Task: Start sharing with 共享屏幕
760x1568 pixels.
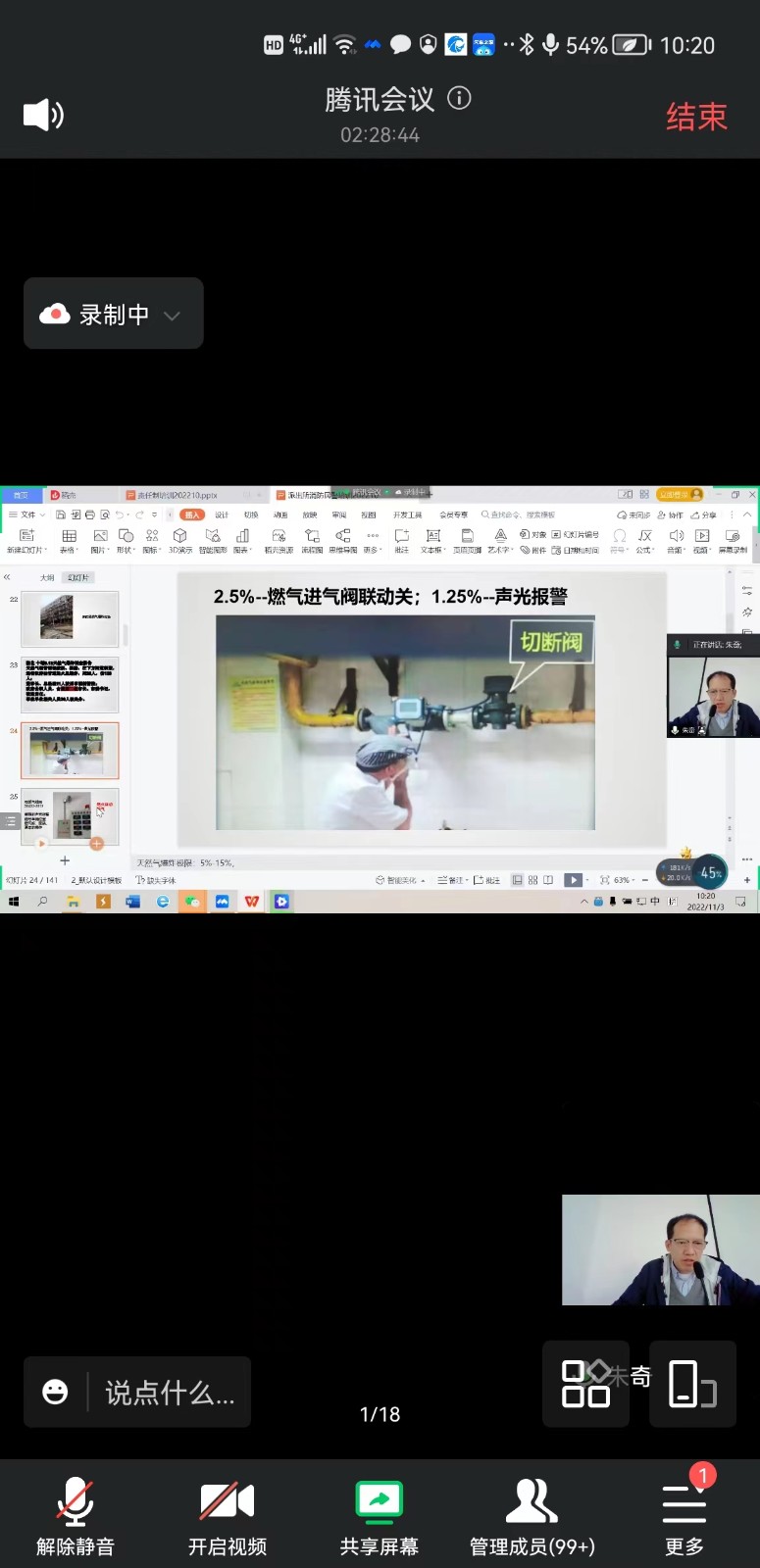Action: pyautogui.click(x=380, y=1517)
